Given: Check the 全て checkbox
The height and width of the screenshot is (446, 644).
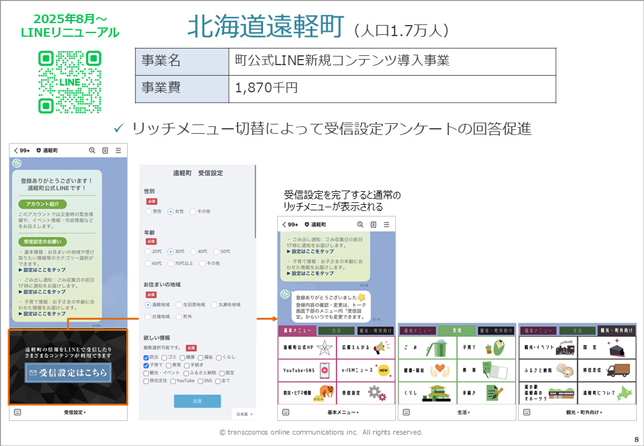Looking at the screenshot, I should (x=218, y=381).
